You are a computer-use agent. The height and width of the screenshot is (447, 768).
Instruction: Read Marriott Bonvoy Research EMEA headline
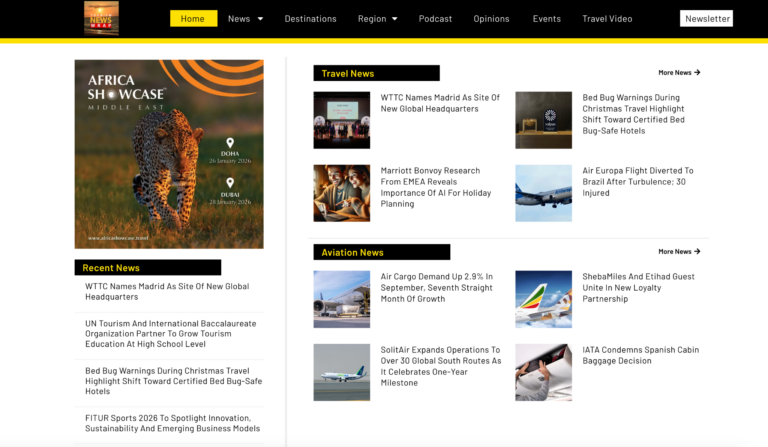pyautogui.click(x=436, y=187)
